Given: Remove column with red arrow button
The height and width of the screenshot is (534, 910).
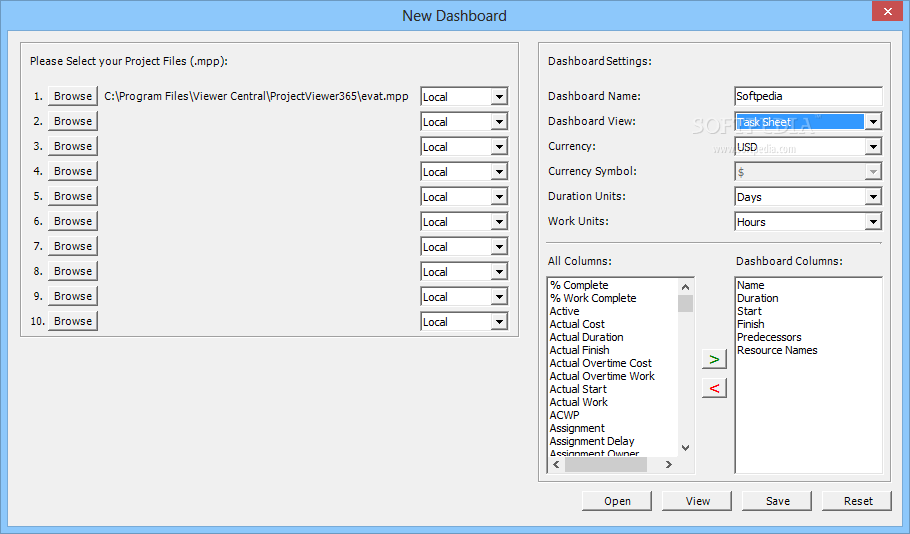Looking at the screenshot, I should pyautogui.click(x=714, y=388).
